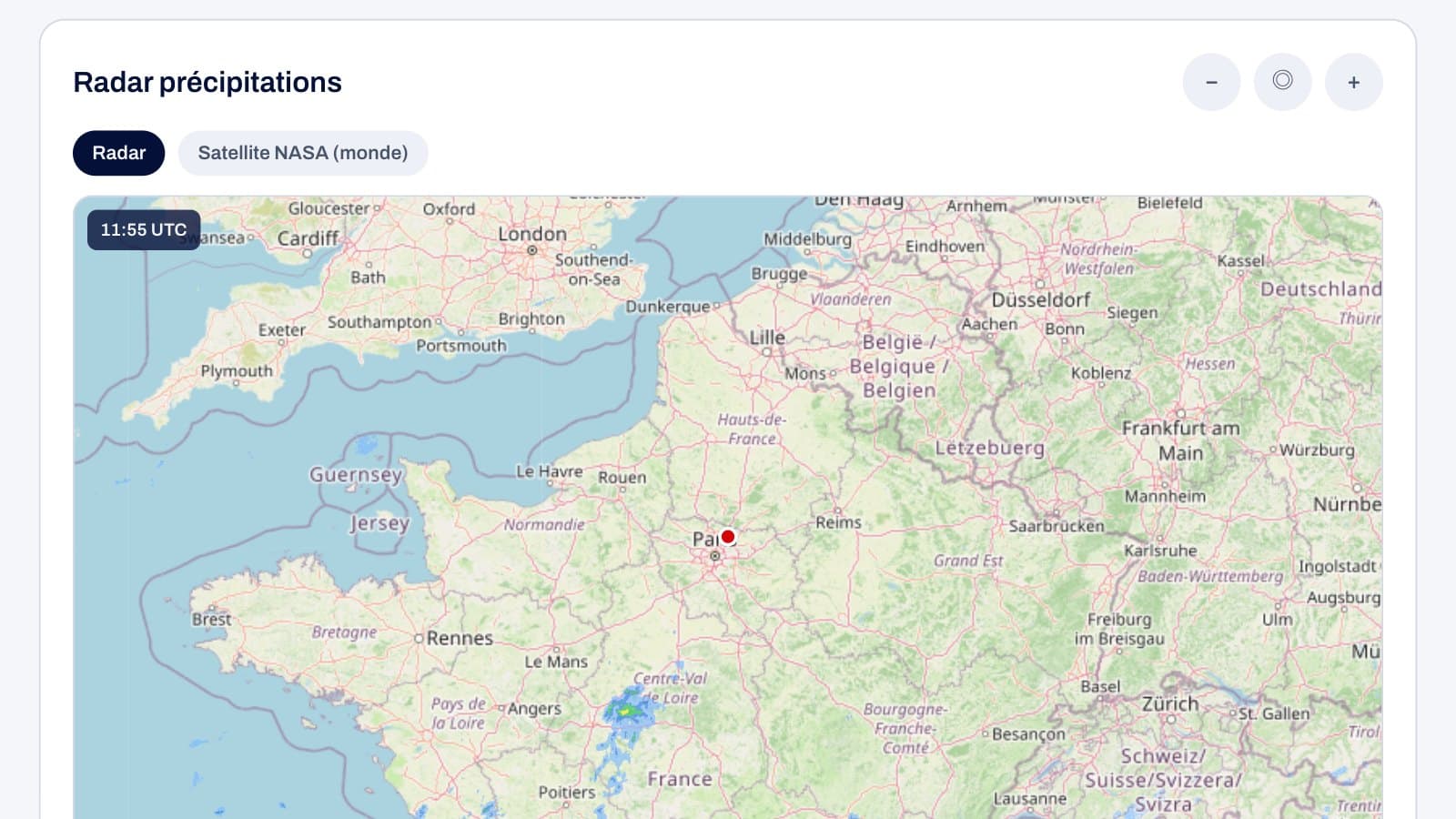This screenshot has height=819, width=1456.
Task: Click the Guernsey island label
Action: pyautogui.click(x=355, y=475)
